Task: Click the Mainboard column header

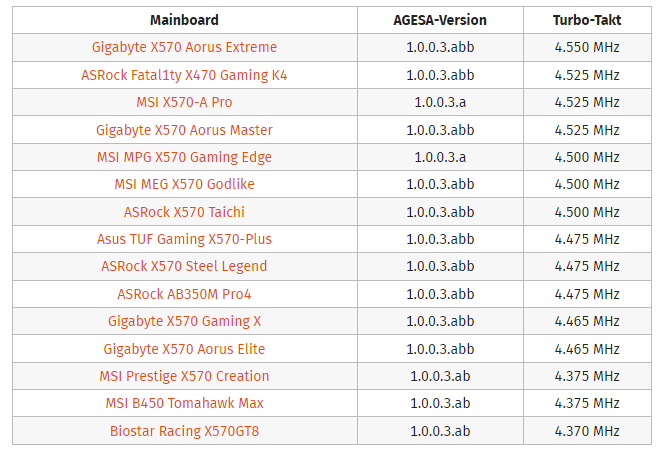Action: [x=184, y=20]
